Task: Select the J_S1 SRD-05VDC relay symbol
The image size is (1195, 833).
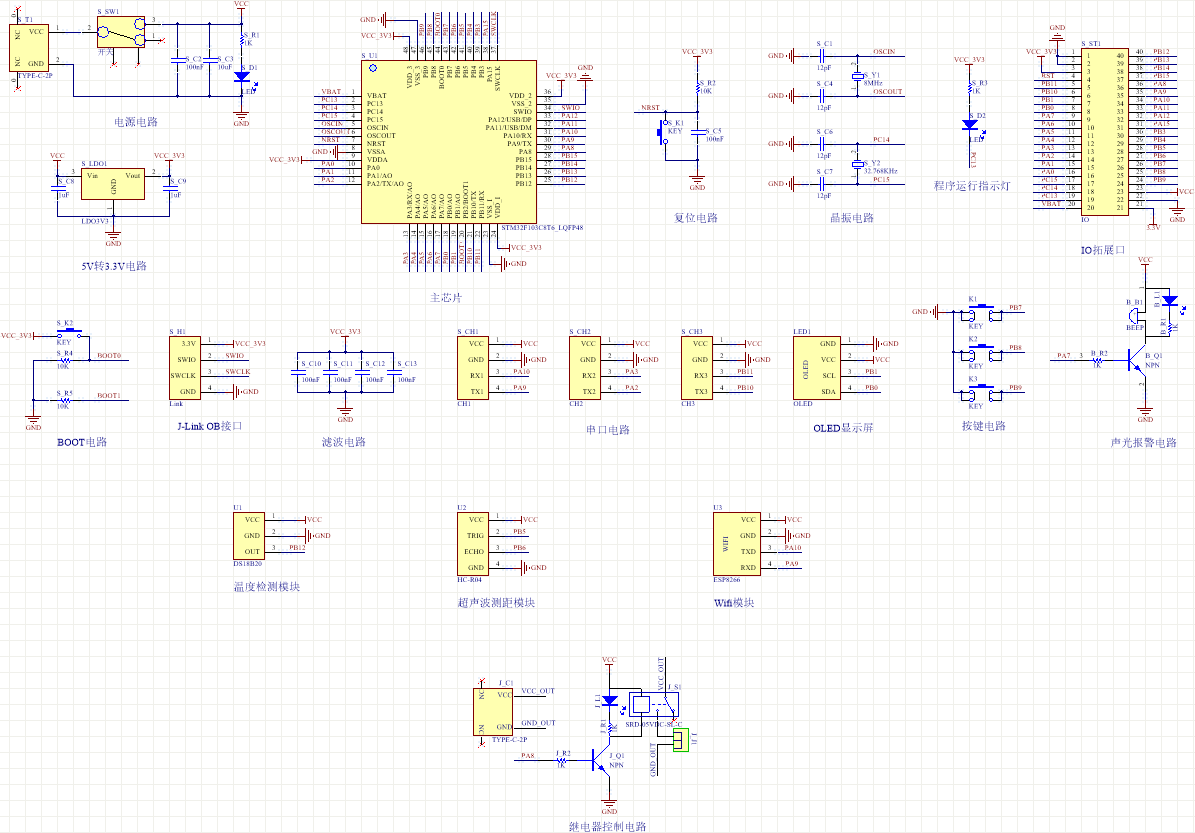Action: click(653, 705)
